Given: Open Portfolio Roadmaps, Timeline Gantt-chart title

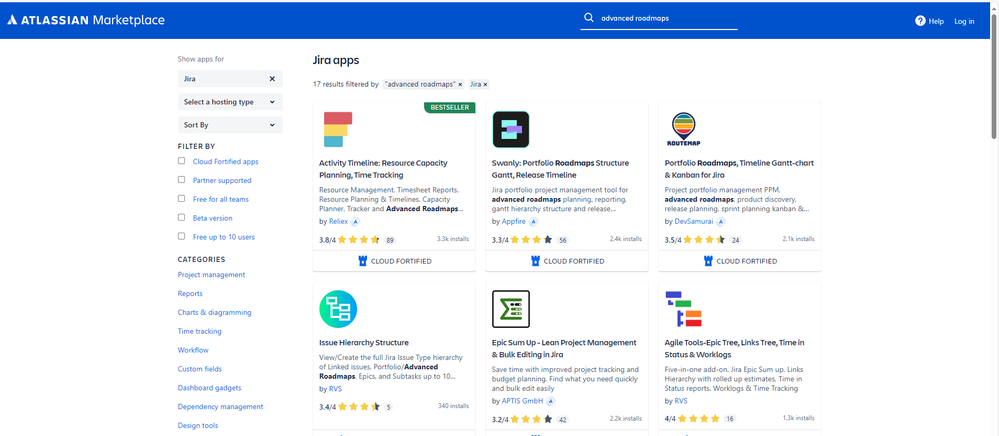Looking at the screenshot, I should [x=739, y=169].
